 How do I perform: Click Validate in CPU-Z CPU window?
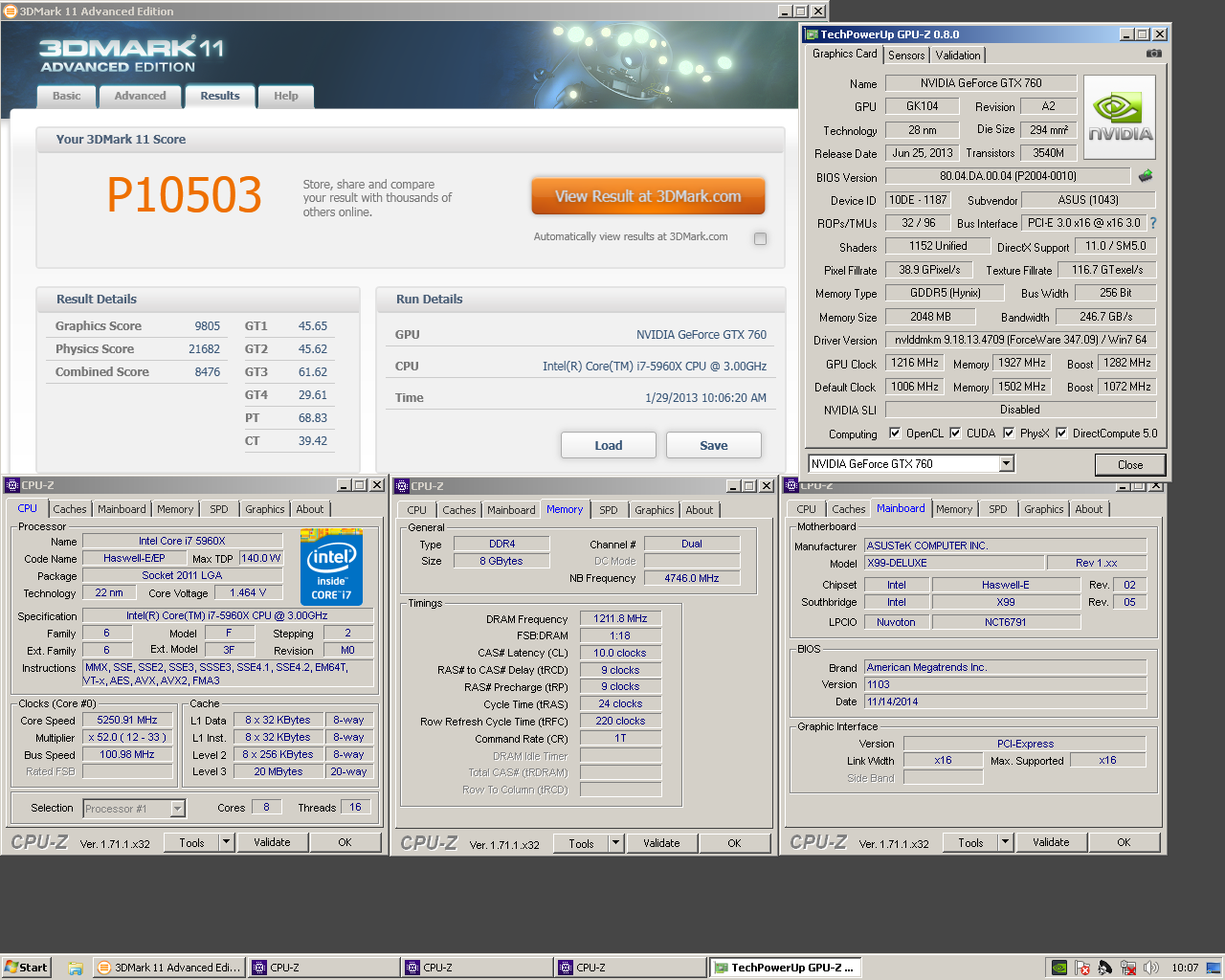[x=272, y=842]
